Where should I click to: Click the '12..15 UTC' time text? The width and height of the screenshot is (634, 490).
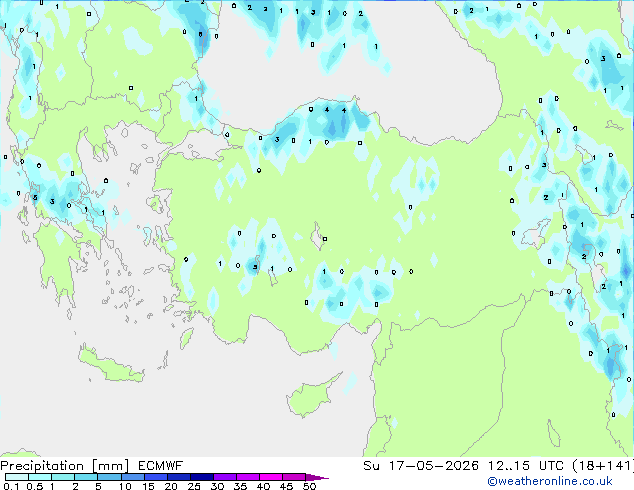point(526,466)
